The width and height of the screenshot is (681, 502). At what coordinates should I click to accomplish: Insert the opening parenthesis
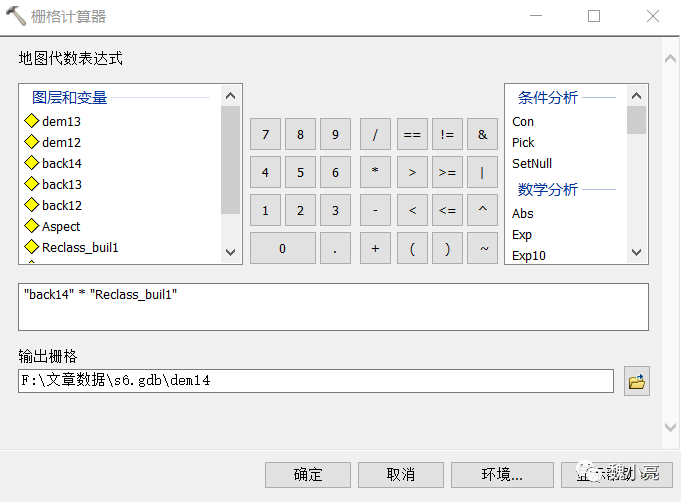[412, 248]
